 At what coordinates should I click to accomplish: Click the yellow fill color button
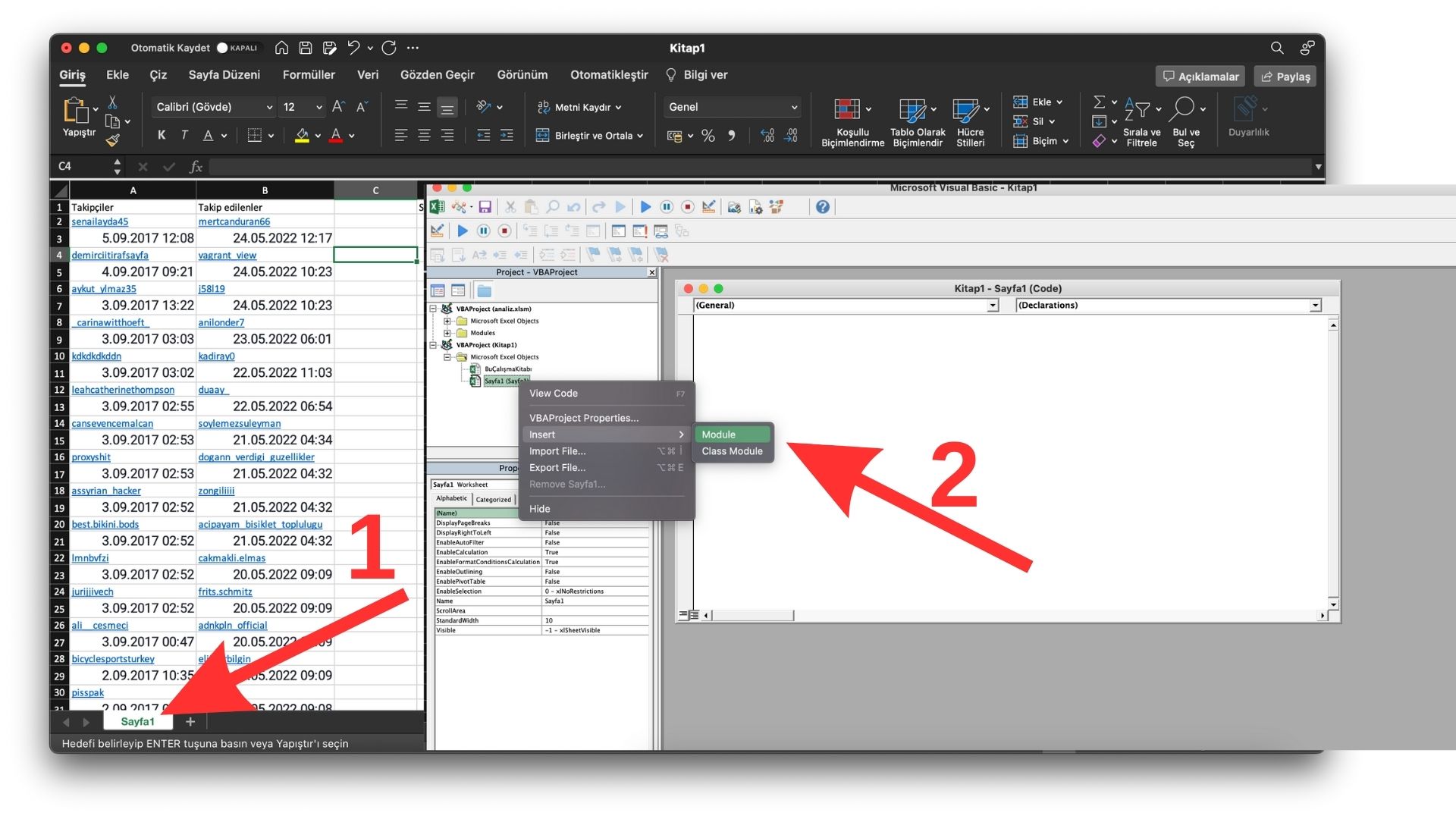pos(302,136)
